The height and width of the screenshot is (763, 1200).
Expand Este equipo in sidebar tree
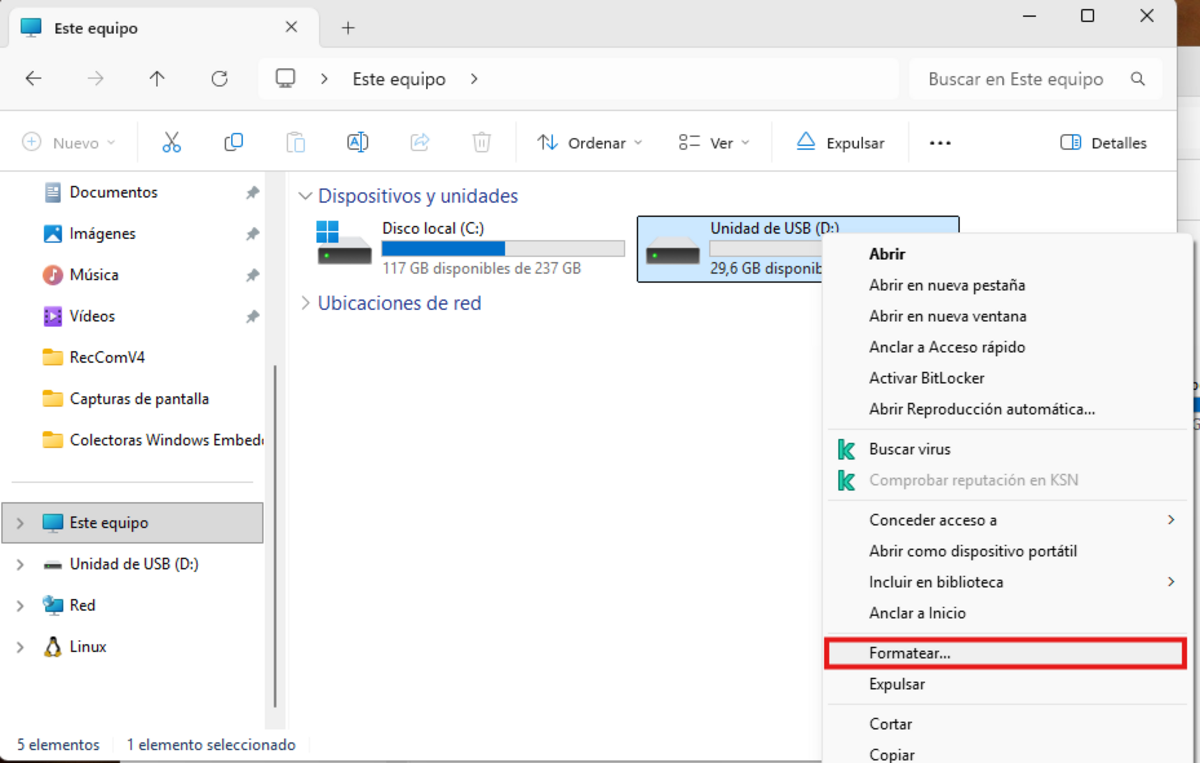[x=20, y=523]
